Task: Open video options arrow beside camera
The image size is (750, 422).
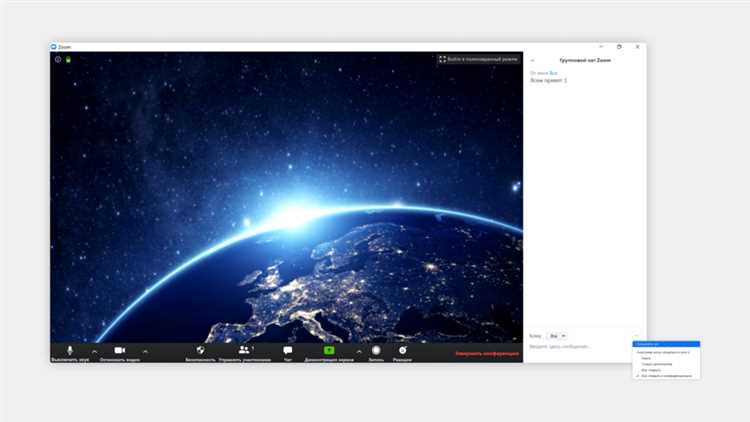Action: coord(145,351)
